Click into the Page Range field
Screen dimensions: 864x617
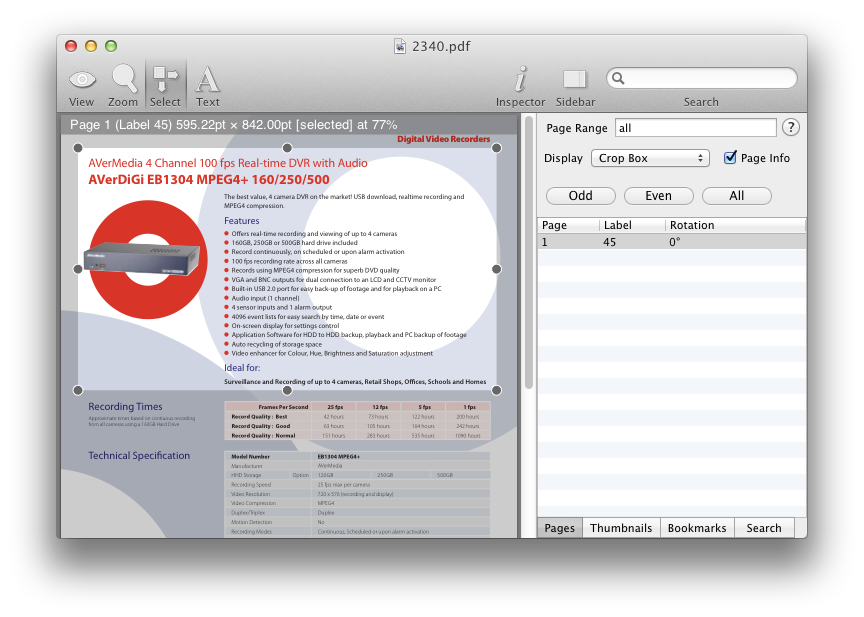[x=695, y=128]
